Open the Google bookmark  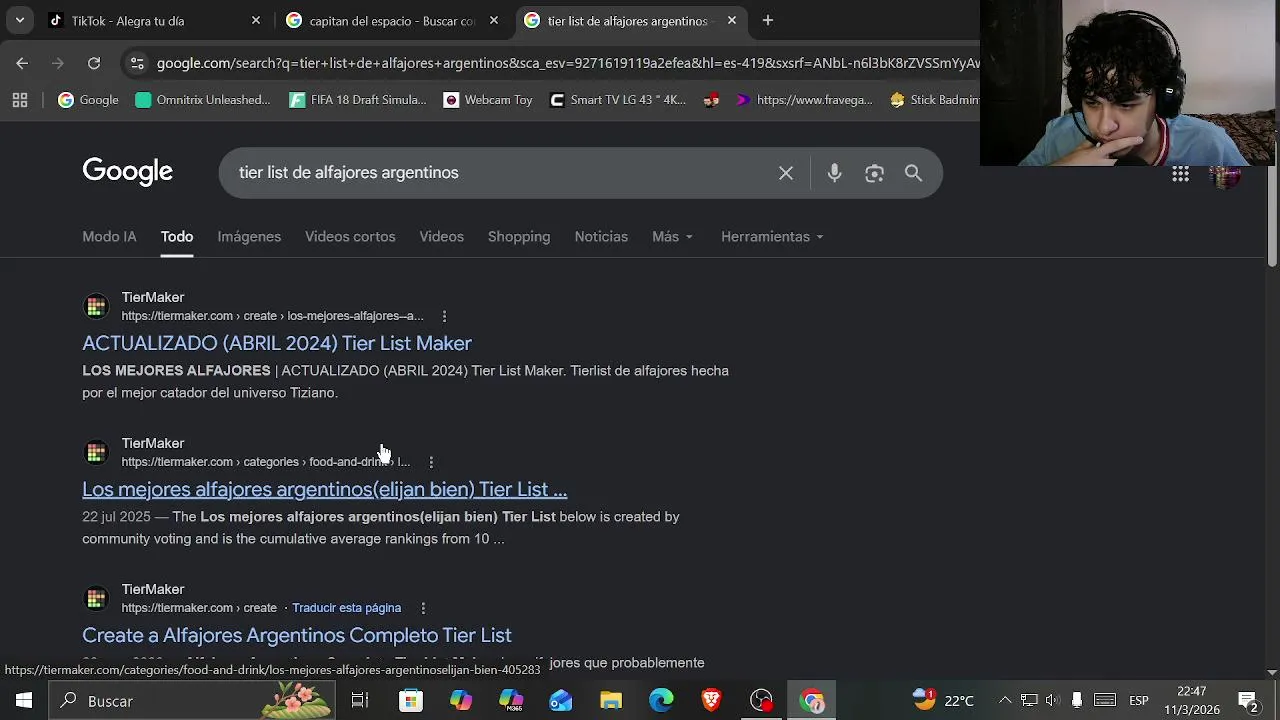coord(88,100)
